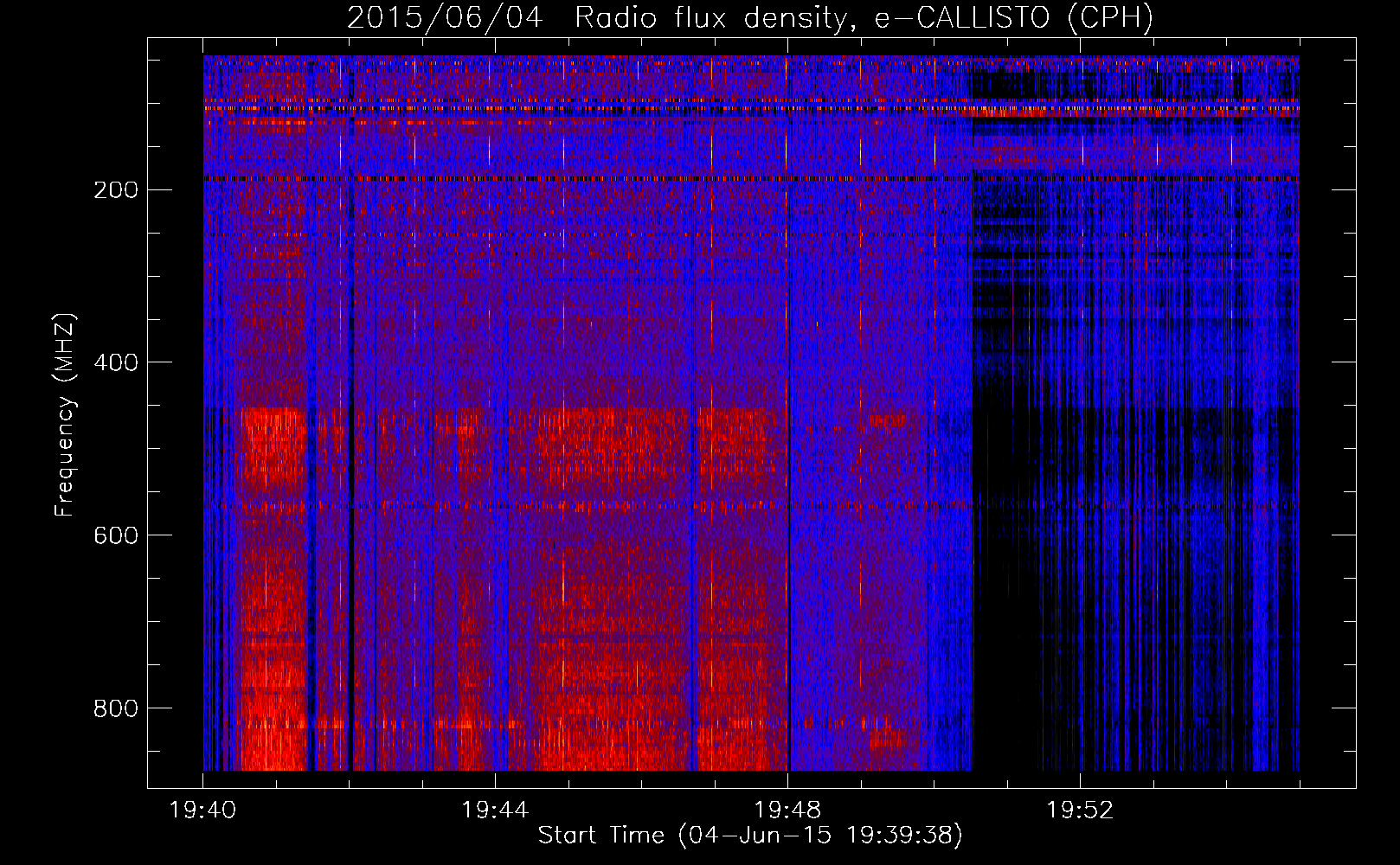Select the "600" frequency tick label

[x=116, y=535]
